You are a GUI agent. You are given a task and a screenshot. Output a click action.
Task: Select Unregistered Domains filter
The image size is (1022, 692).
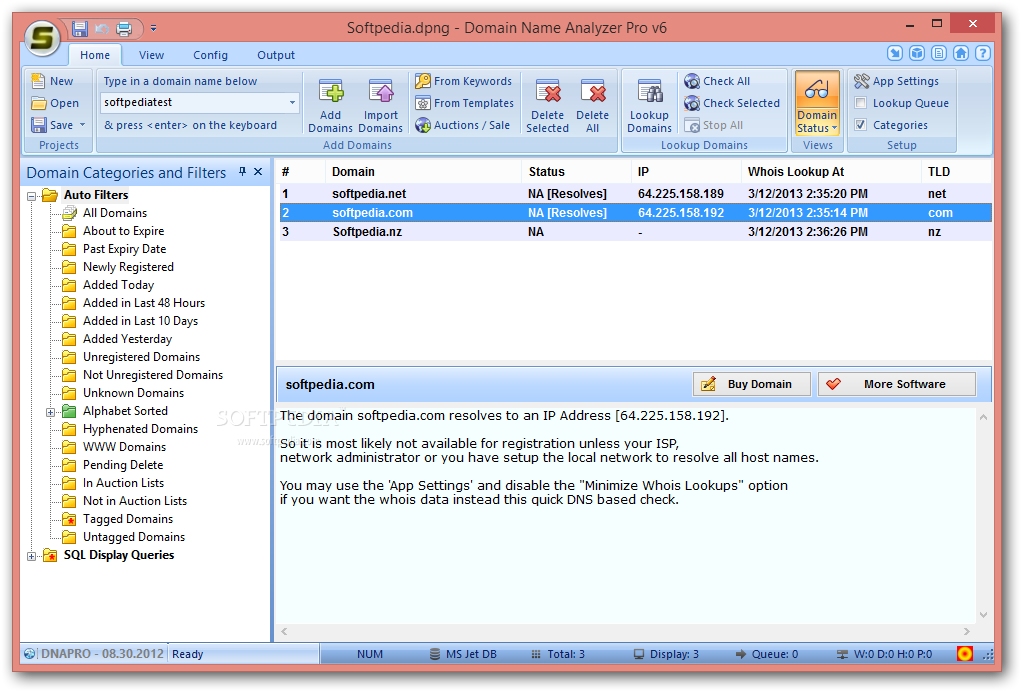pyautogui.click(x=141, y=356)
